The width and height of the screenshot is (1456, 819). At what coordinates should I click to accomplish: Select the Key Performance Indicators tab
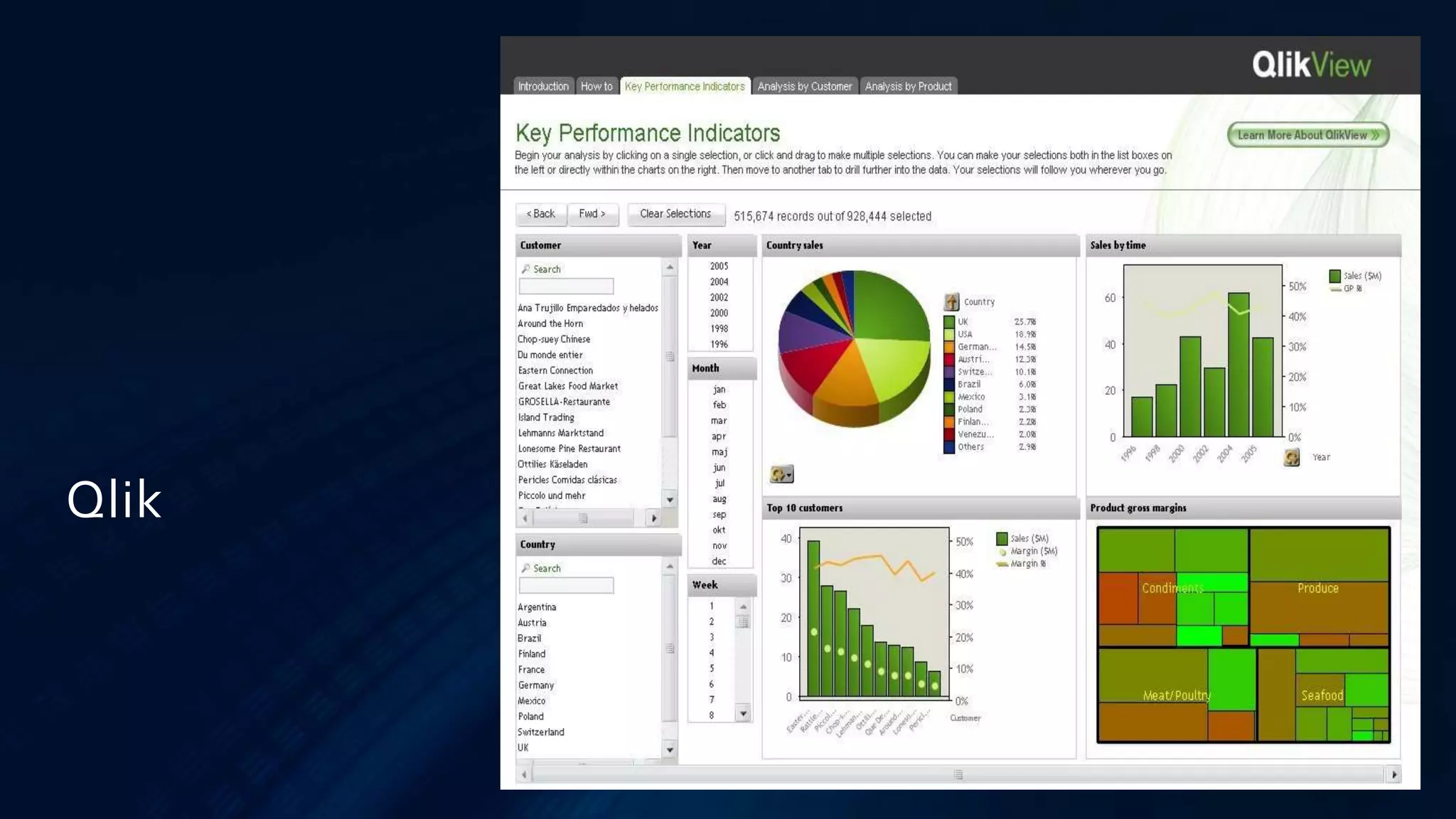[685, 86]
